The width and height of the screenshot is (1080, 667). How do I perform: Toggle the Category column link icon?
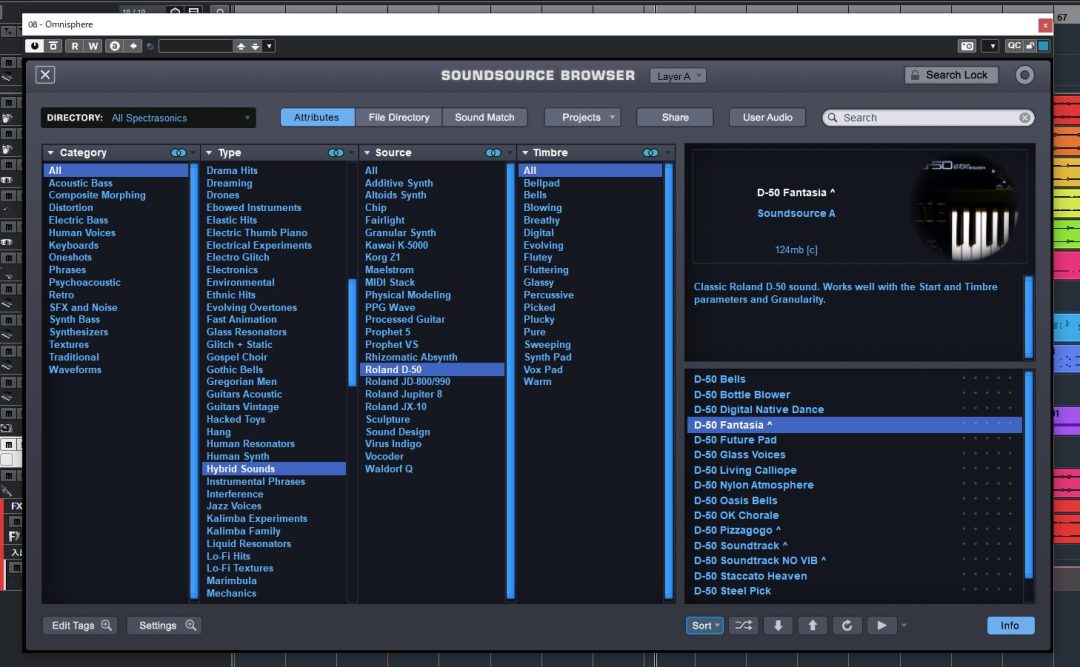click(178, 152)
